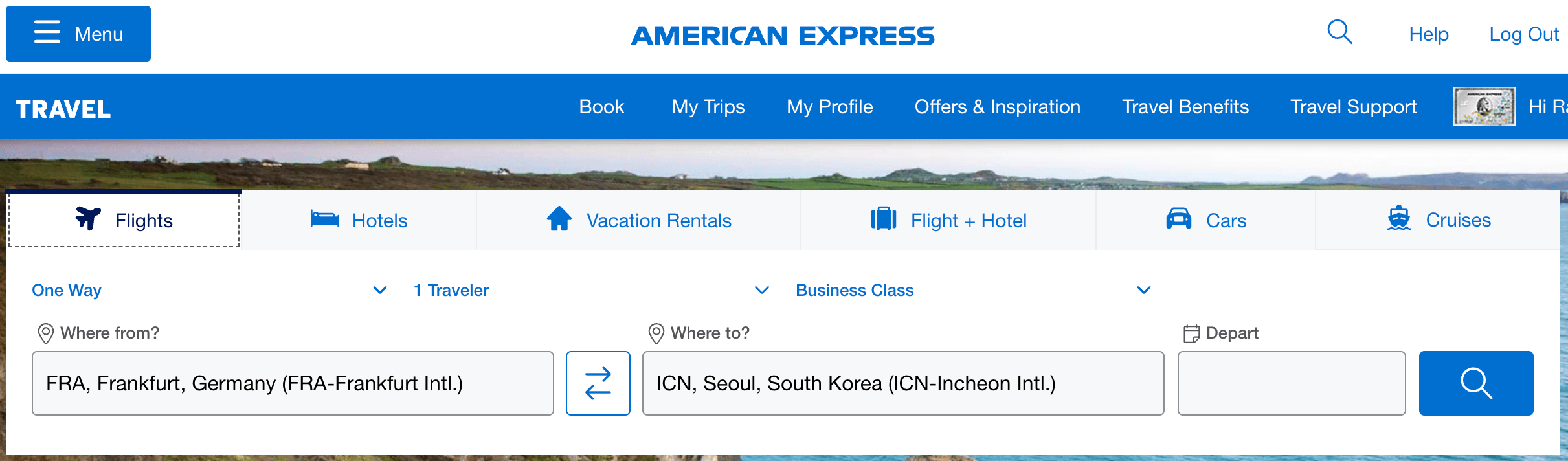Click the Log Out link
This screenshot has width=1568, height=461.
pos(1524,34)
